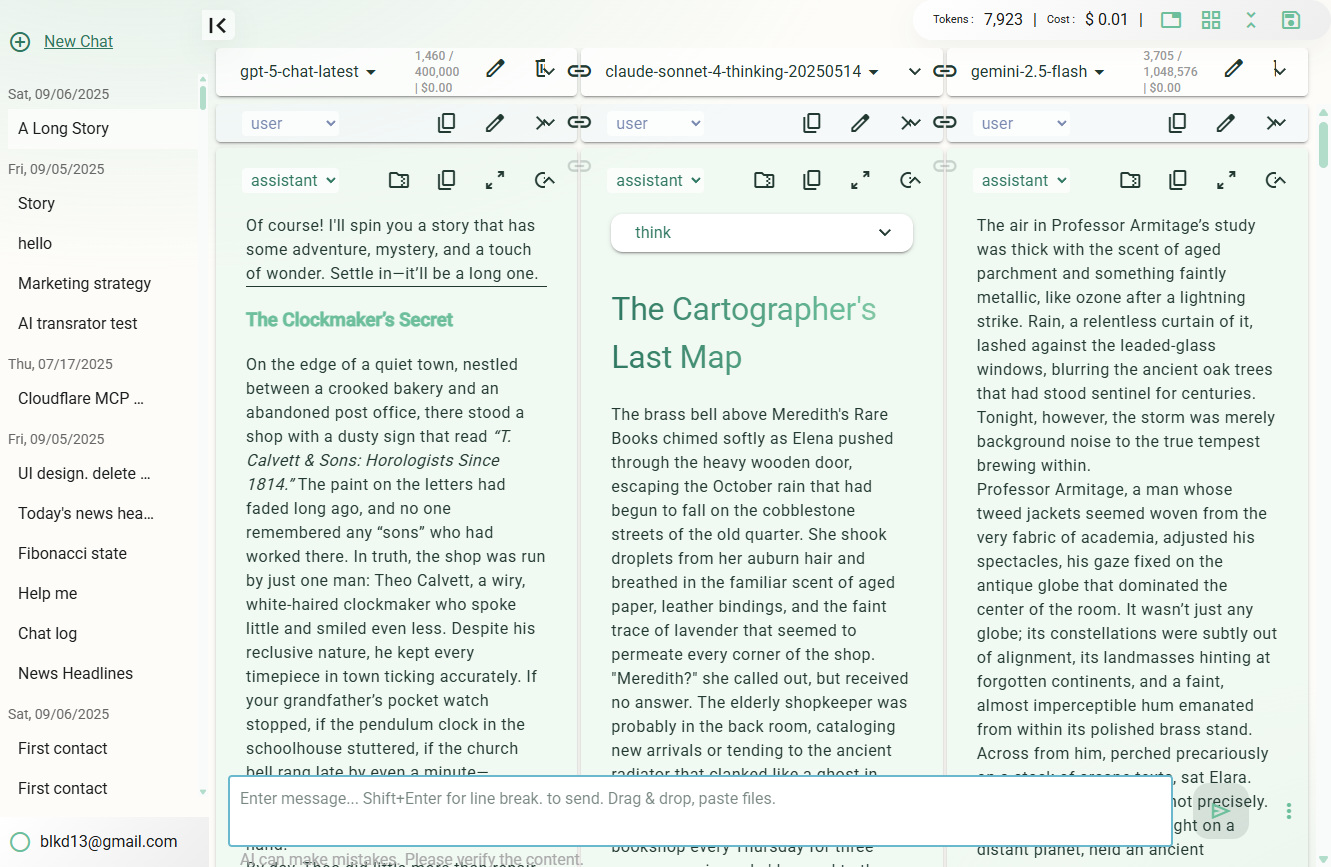
Task: Open the 'Marketing strategy' chat
Action: [x=85, y=283]
